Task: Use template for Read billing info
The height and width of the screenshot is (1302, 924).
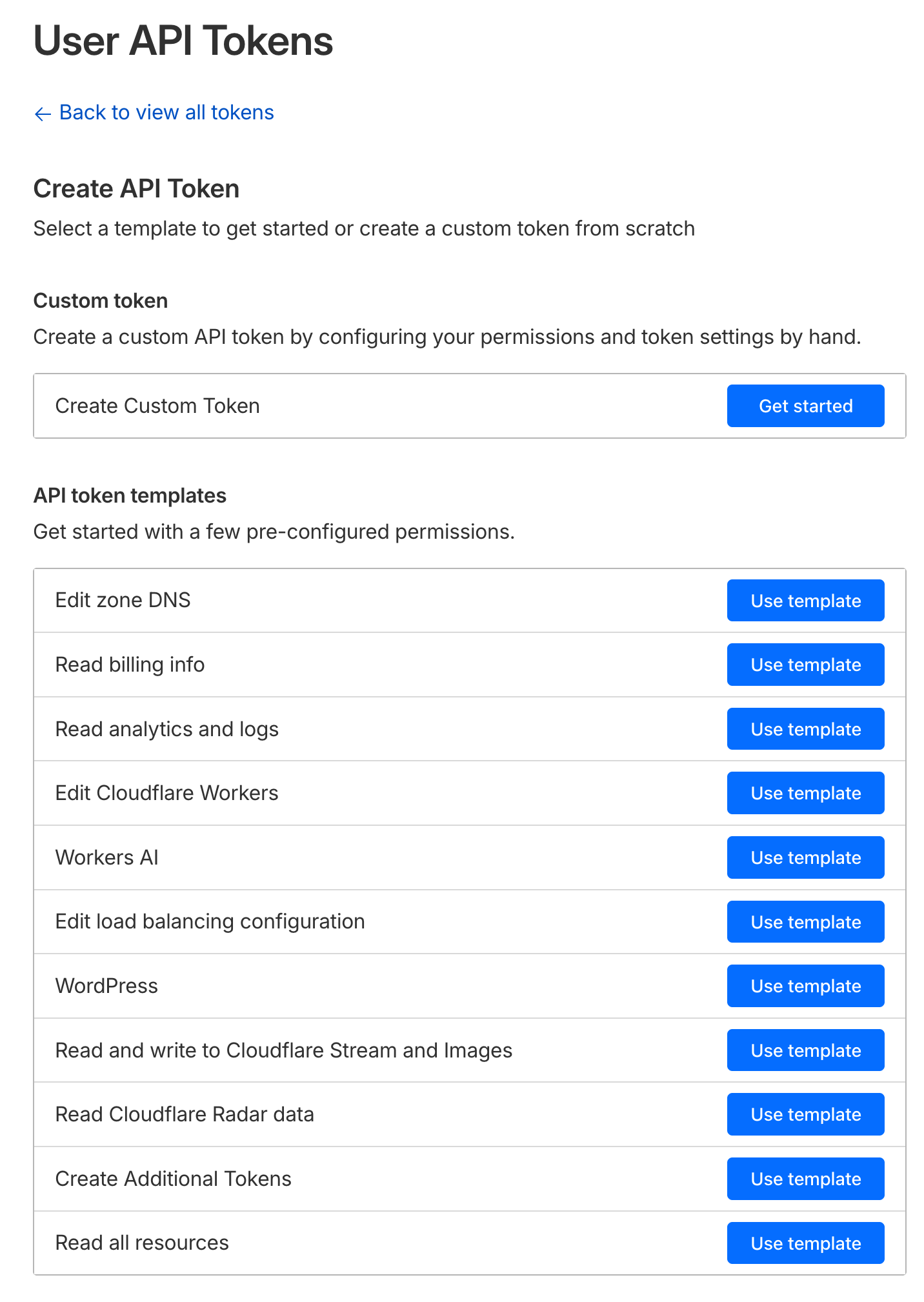Action: tap(805, 665)
